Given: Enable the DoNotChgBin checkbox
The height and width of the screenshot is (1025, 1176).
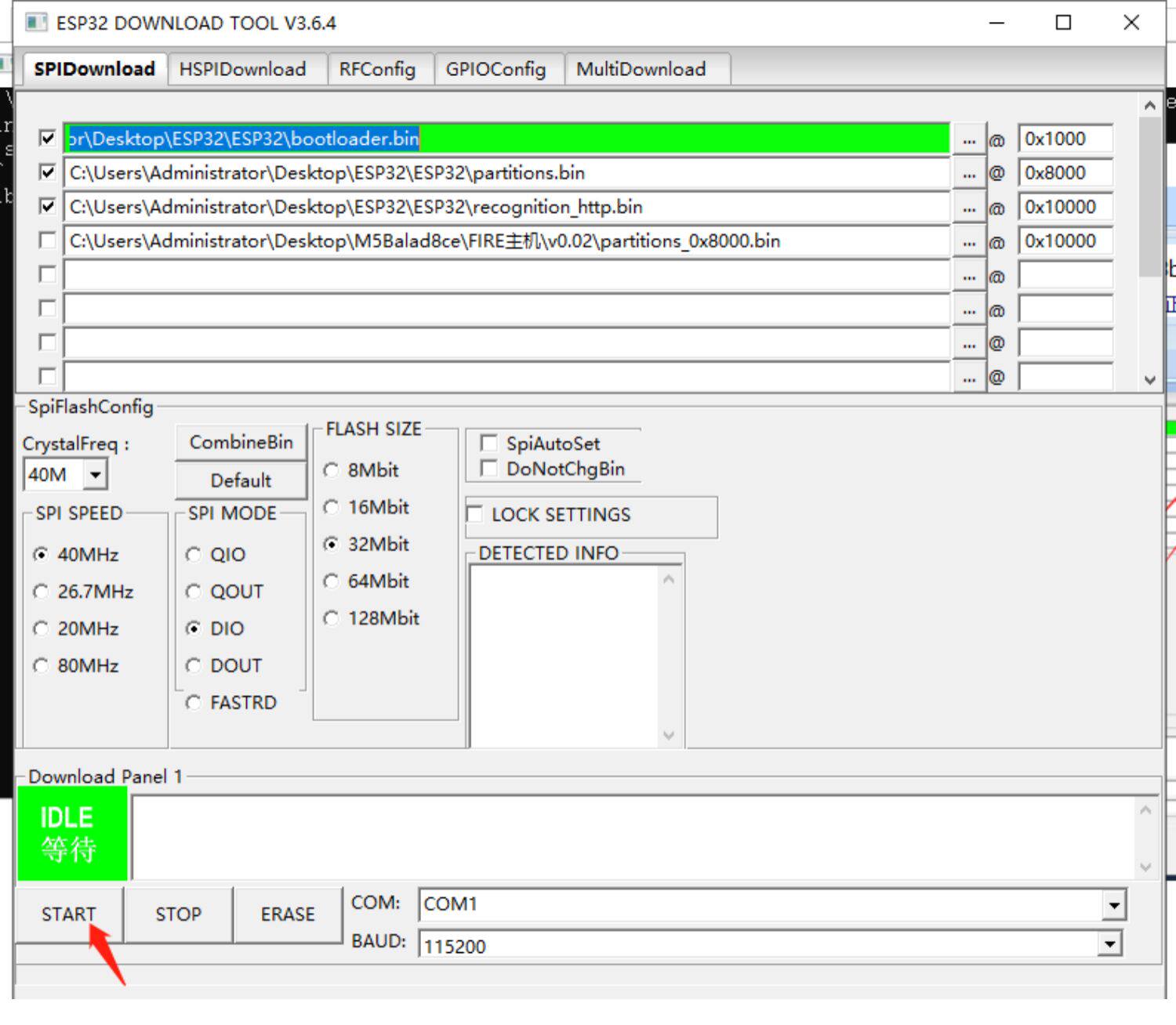Looking at the screenshot, I should 488,469.
